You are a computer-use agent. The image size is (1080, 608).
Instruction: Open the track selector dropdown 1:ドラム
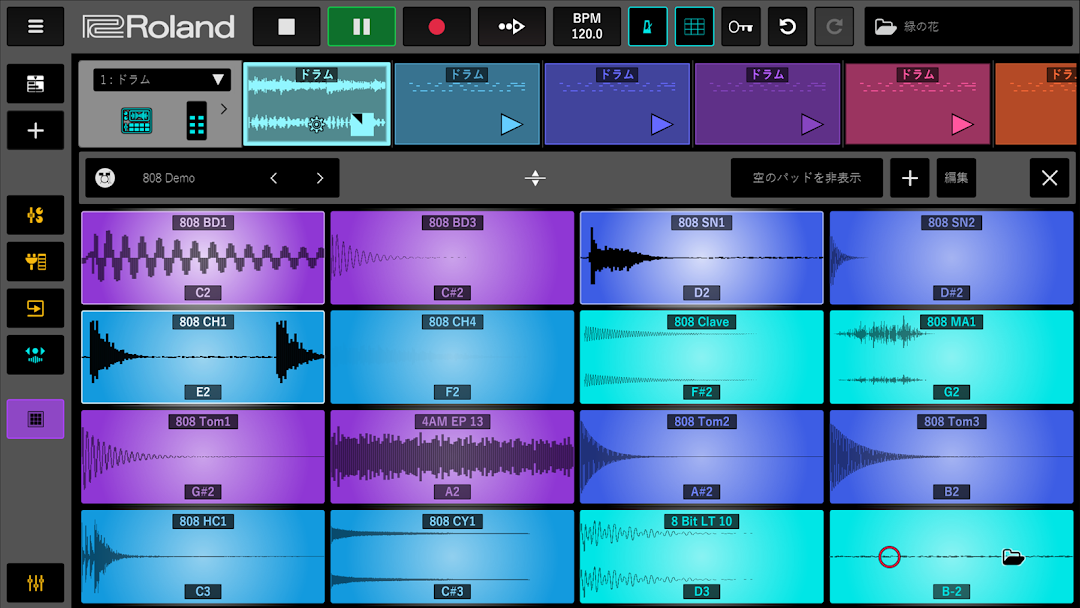click(162, 80)
